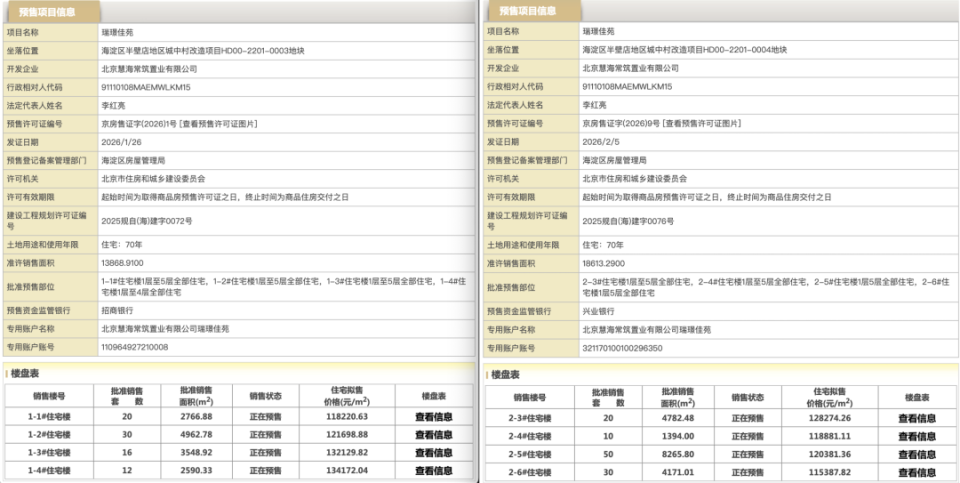This screenshot has height=483, width=960.
Task: Open 查看信息 for 1-4#住宅楼
Action: [433, 471]
